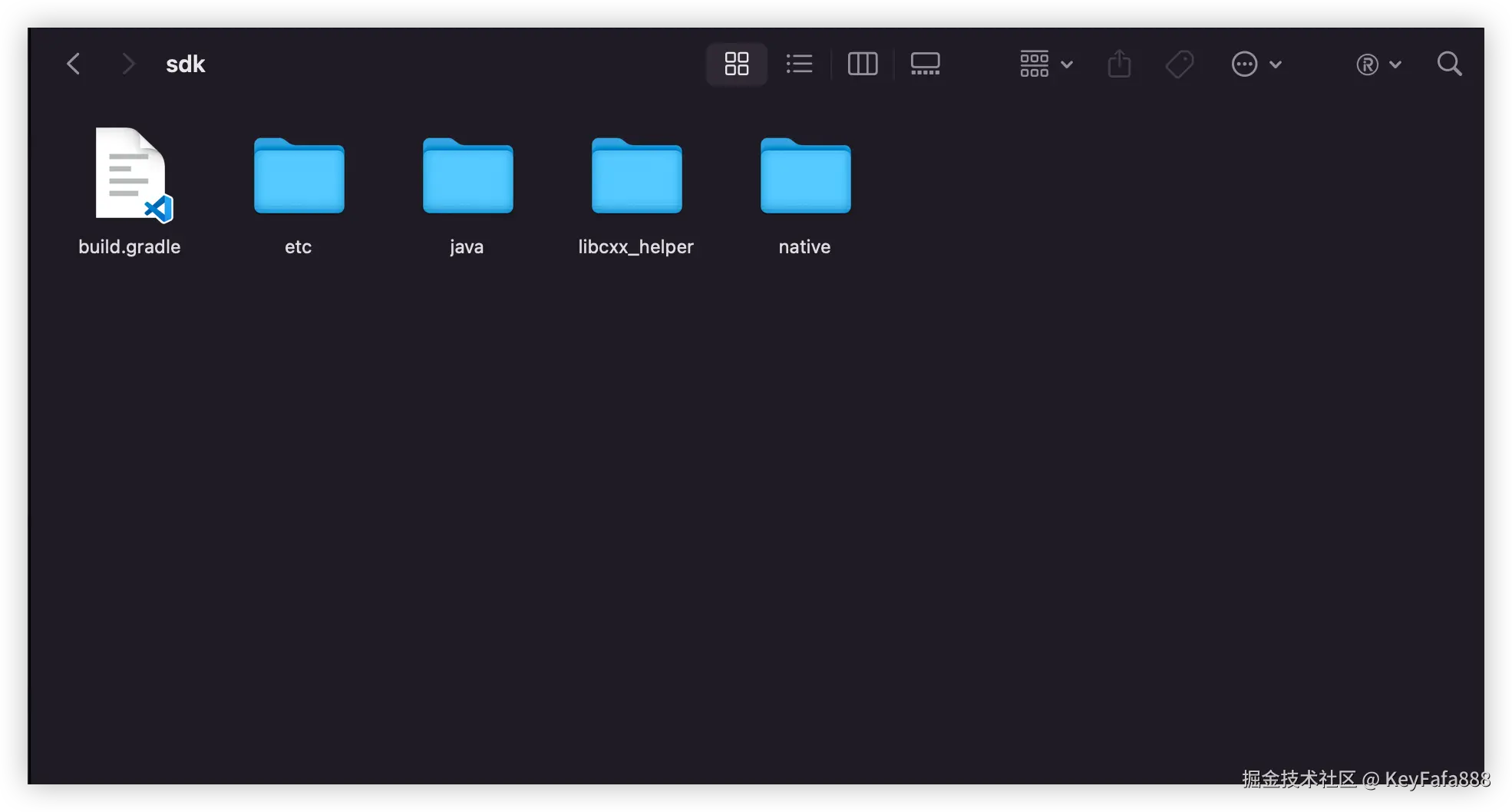1512x812 pixels.
Task: Click the forward navigation arrow
Action: [128, 64]
